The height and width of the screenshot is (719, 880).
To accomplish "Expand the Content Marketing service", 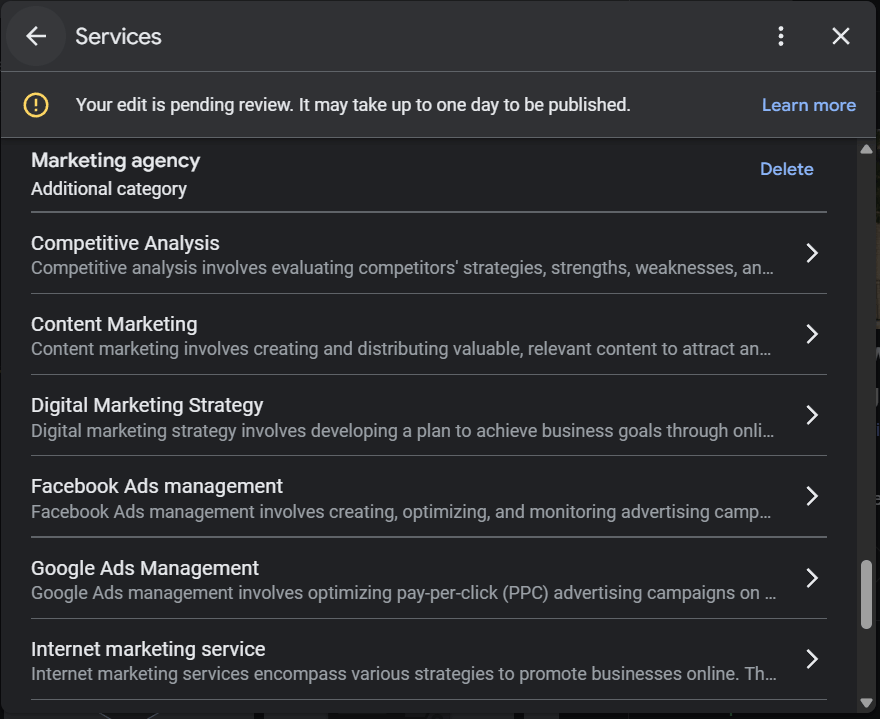I will tap(812, 334).
